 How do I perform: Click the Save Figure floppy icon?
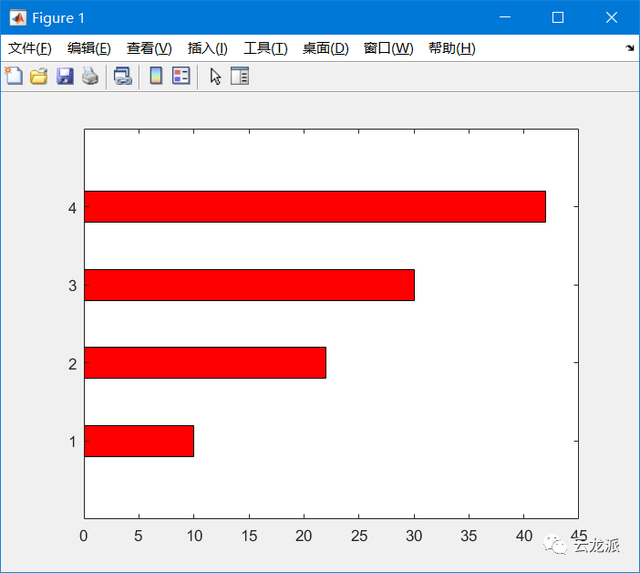click(x=65, y=76)
